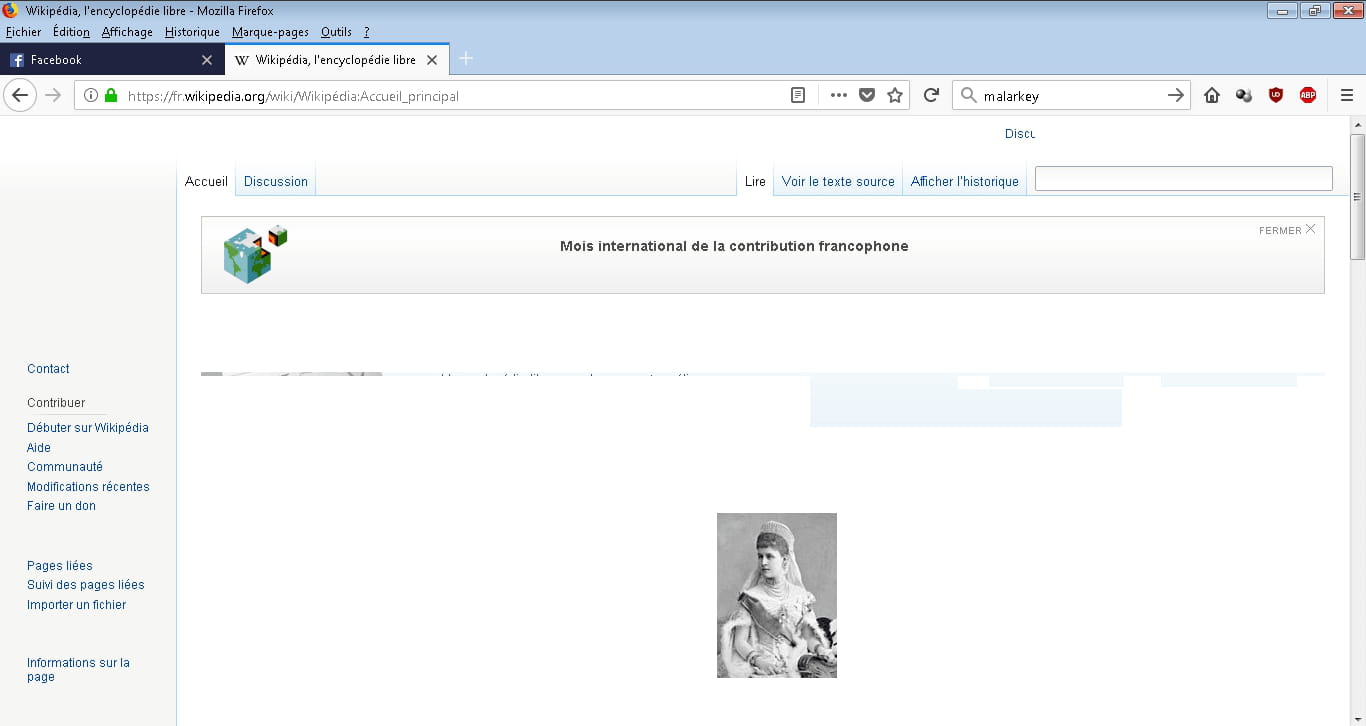Save the page to Pocket
Screen dimensions: 1366x726
(867, 95)
